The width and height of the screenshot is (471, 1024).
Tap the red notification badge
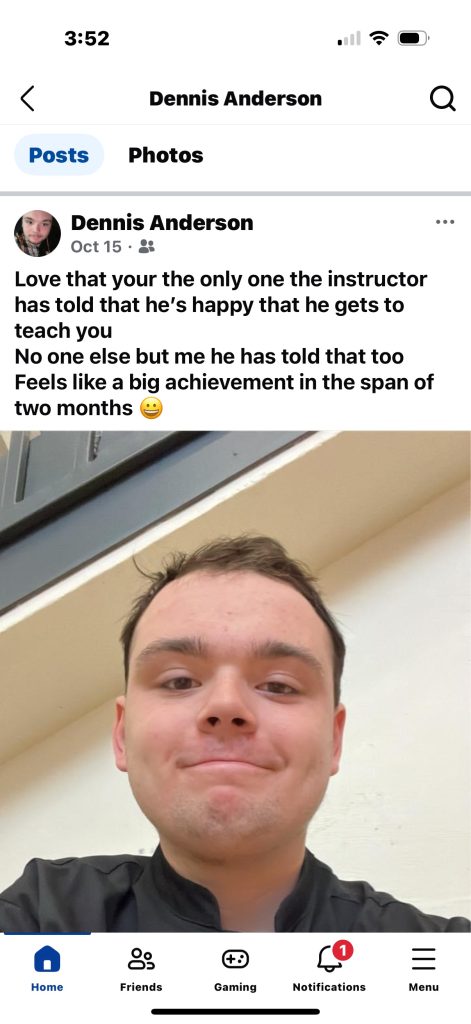342,950
